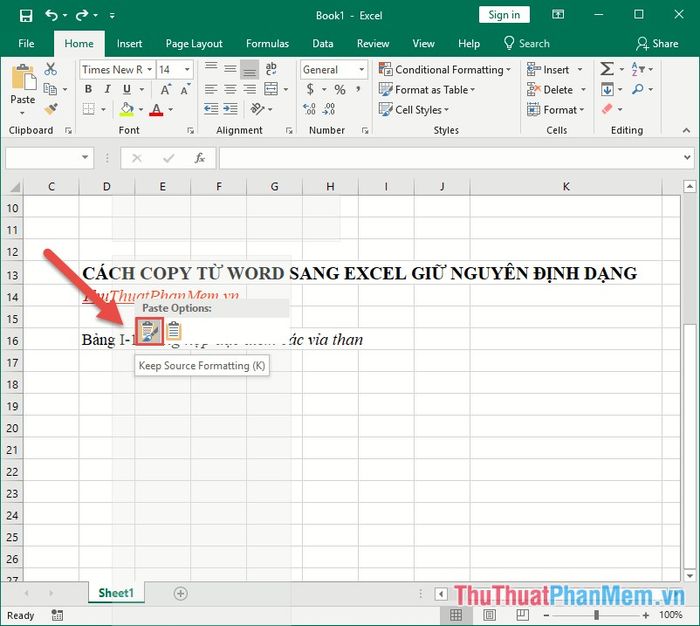Click Format in the Cells group
The image size is (700, 626).
[555, 109]
